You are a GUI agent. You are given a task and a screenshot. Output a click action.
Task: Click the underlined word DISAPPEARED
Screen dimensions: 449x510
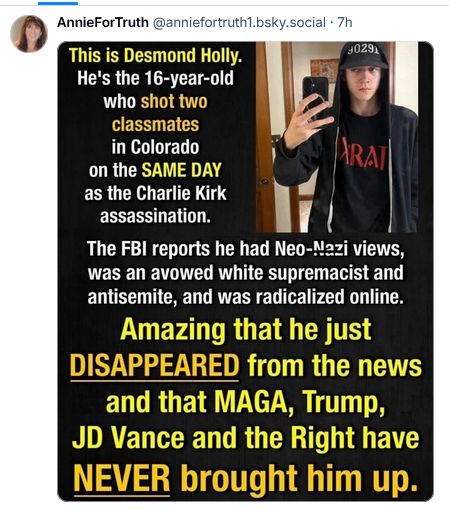pos(155,366)
